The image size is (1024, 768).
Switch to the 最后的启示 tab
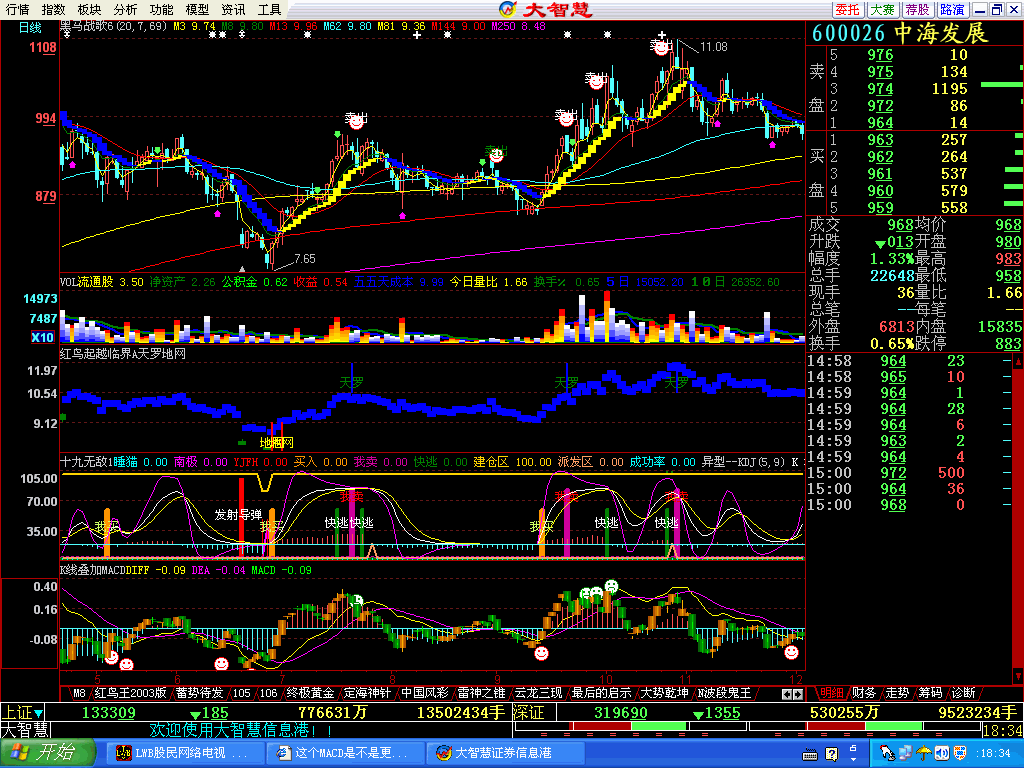pos(601,693)
